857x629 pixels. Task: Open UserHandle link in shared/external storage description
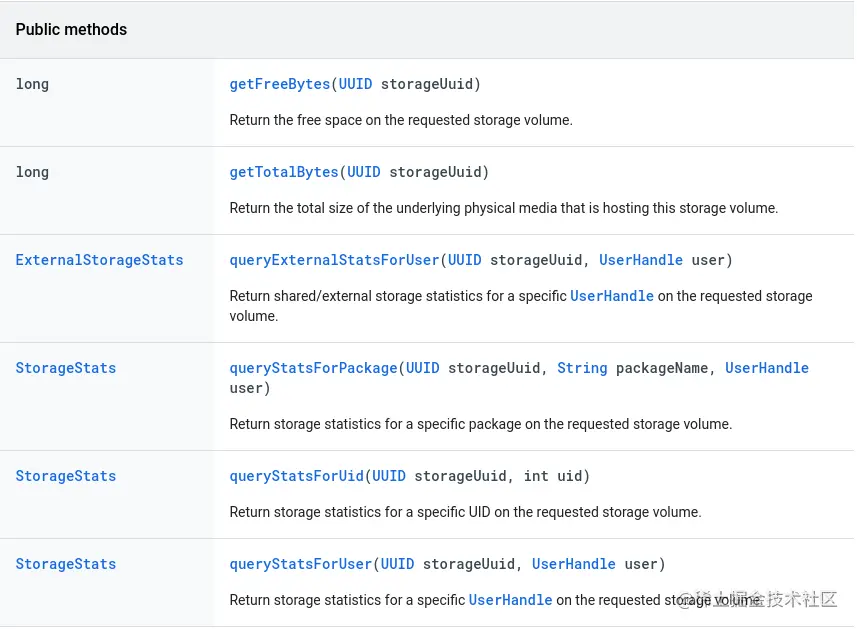612,296
